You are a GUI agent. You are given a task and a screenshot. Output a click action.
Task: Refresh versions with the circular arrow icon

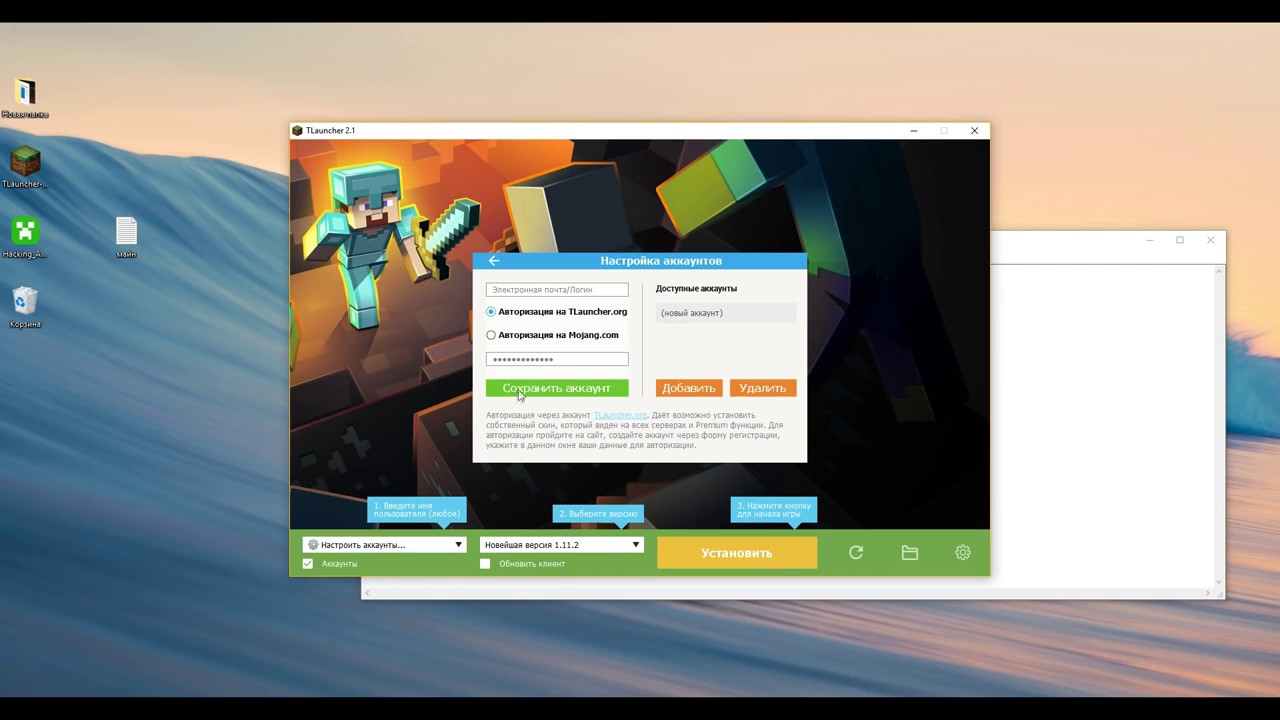[856, 552]
